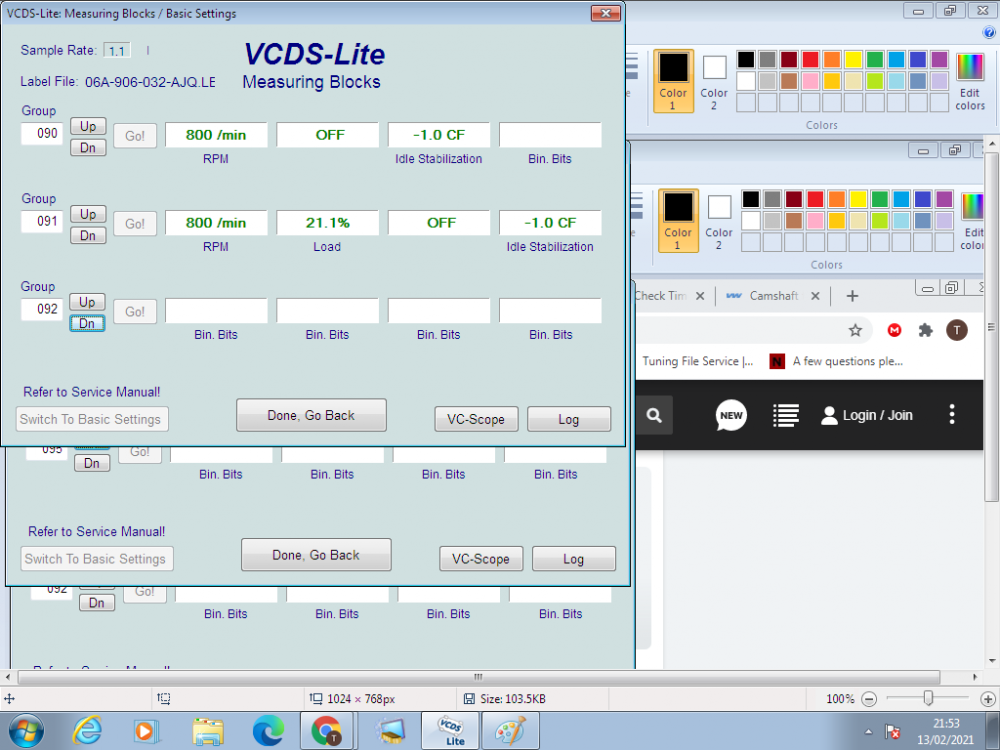Click the Paint zoom slider handle
Image resolution: width=1000 pixels, height=750 pixels.
click(x=929, y=699)
